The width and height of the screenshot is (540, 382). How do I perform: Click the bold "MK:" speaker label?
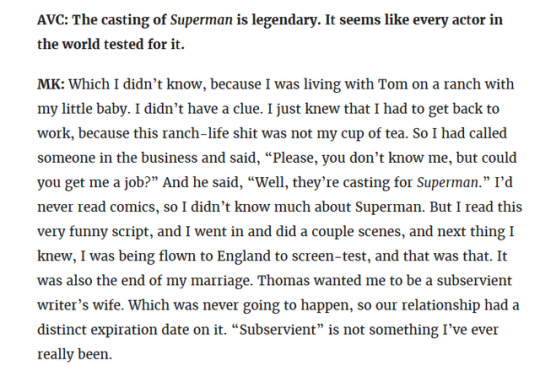tap(51, 84)
